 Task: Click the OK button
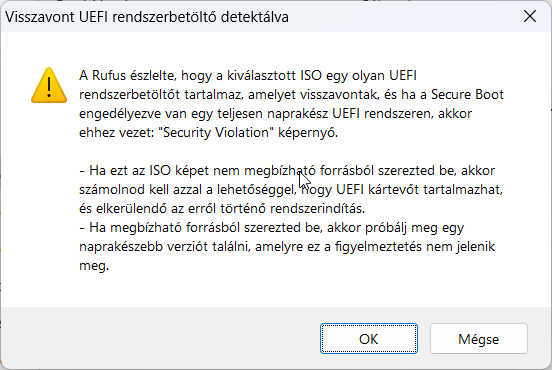point(369,339)
